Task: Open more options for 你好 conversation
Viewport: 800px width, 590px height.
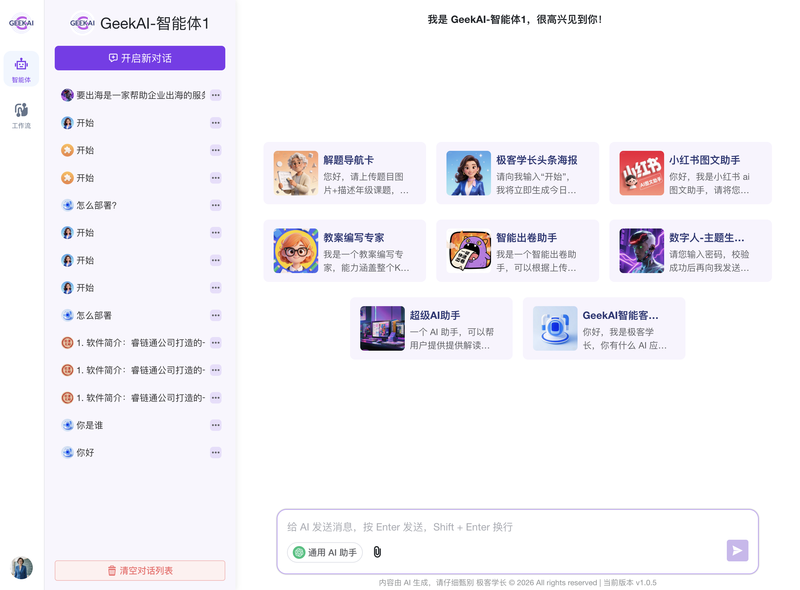Action: (216, 453)
